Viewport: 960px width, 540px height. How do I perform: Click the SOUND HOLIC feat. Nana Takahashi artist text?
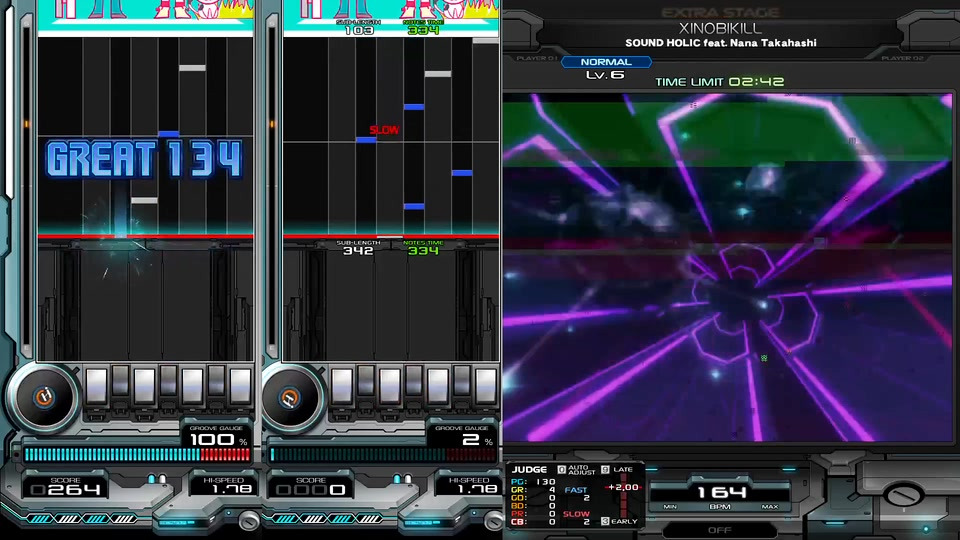coord(721,43)
